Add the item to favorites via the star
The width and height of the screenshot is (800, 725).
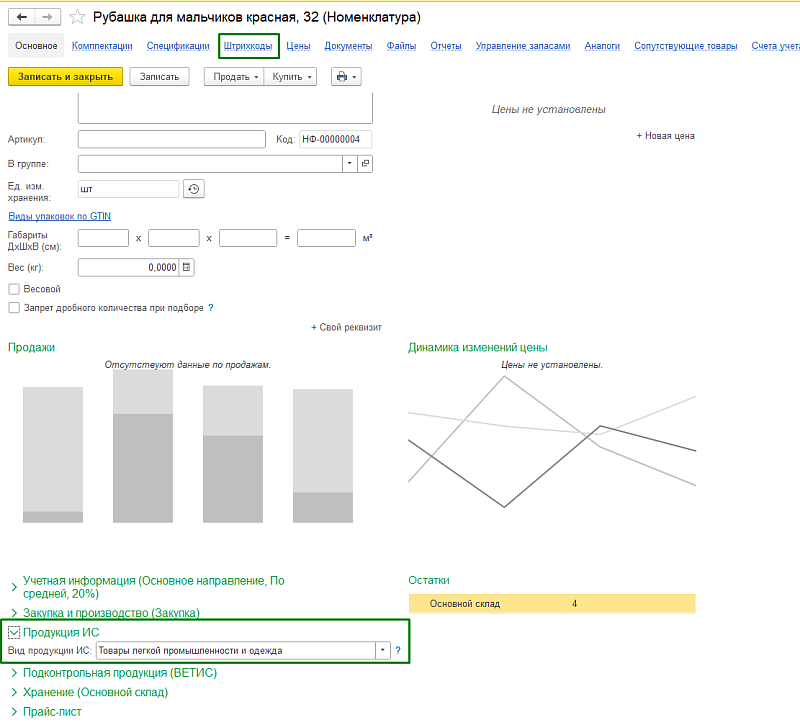tap(77, 17)
